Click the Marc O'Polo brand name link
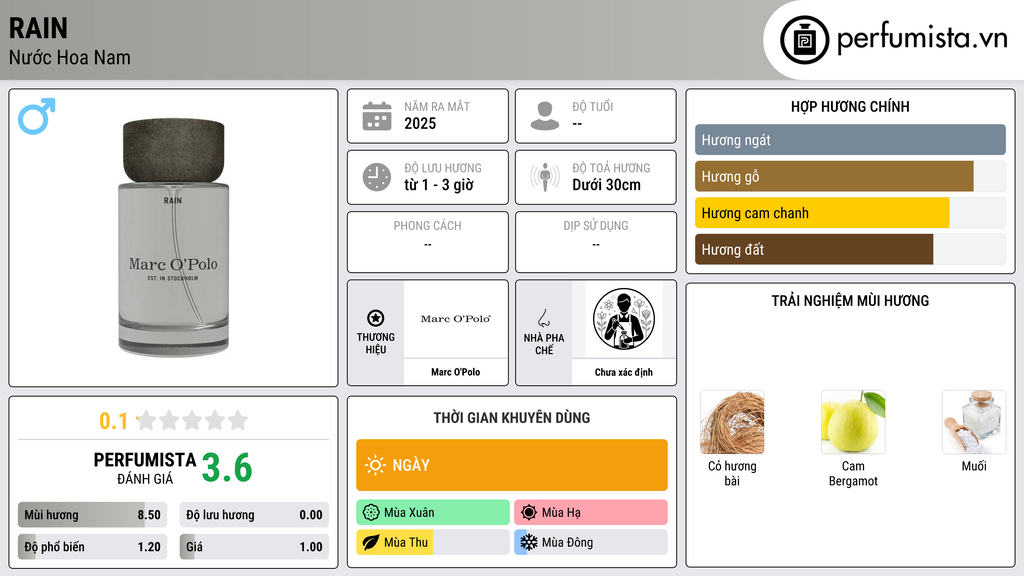1024x576 pixels. [455, 372]
